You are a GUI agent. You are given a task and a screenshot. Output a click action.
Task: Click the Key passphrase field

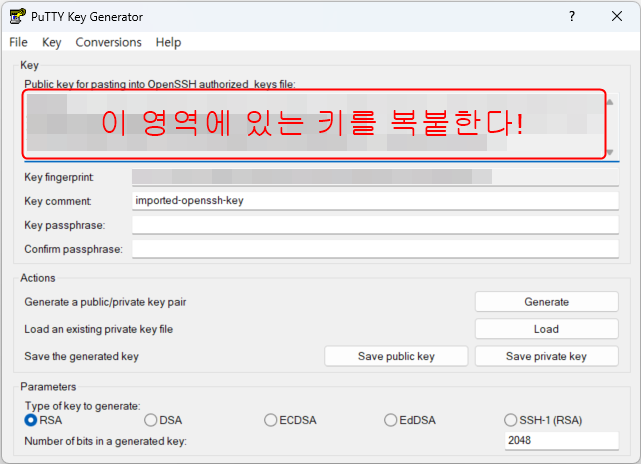click(375, 225)
